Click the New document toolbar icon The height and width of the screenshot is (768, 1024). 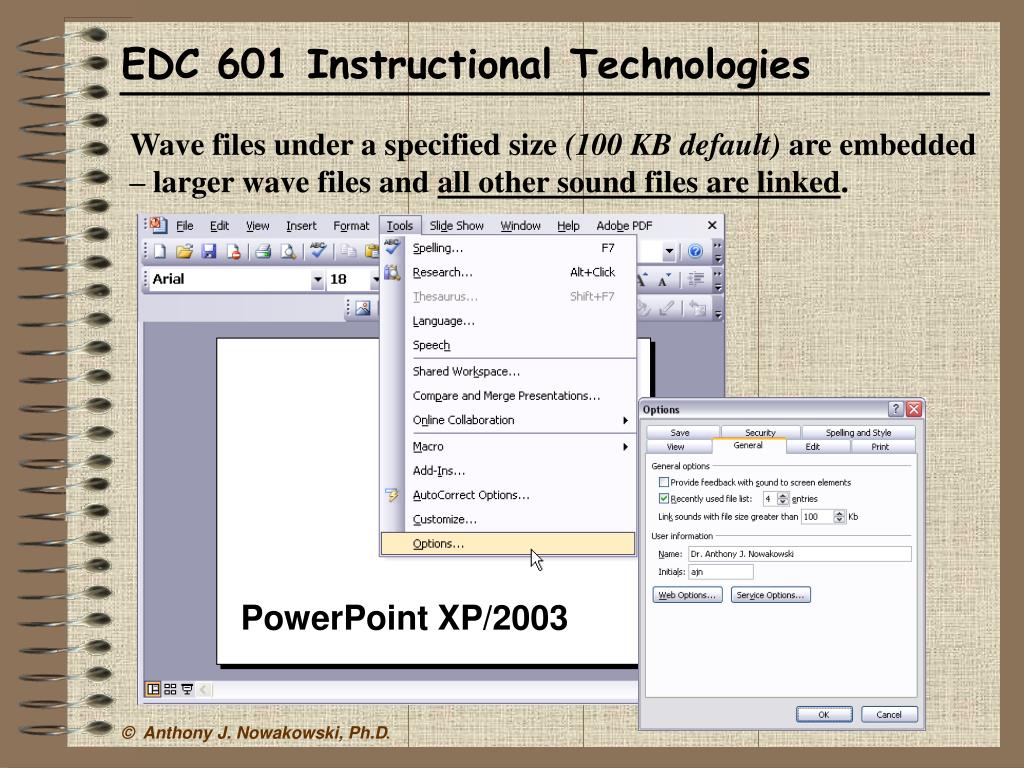[160, 251]
